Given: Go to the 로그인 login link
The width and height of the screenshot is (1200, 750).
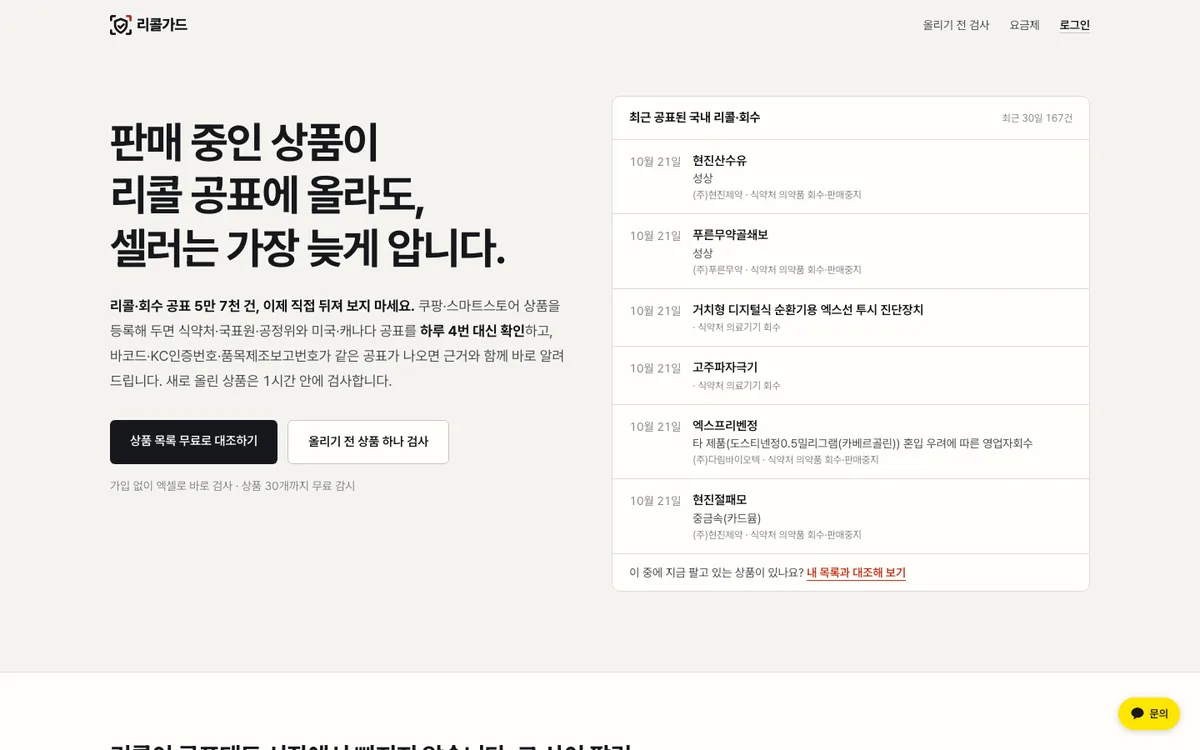Looking at the screenshot, I should 1075,25.
